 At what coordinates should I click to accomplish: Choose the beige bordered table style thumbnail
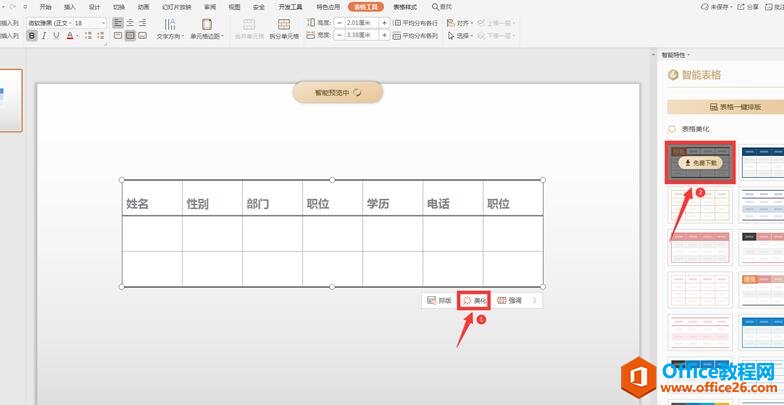[700, 205]
